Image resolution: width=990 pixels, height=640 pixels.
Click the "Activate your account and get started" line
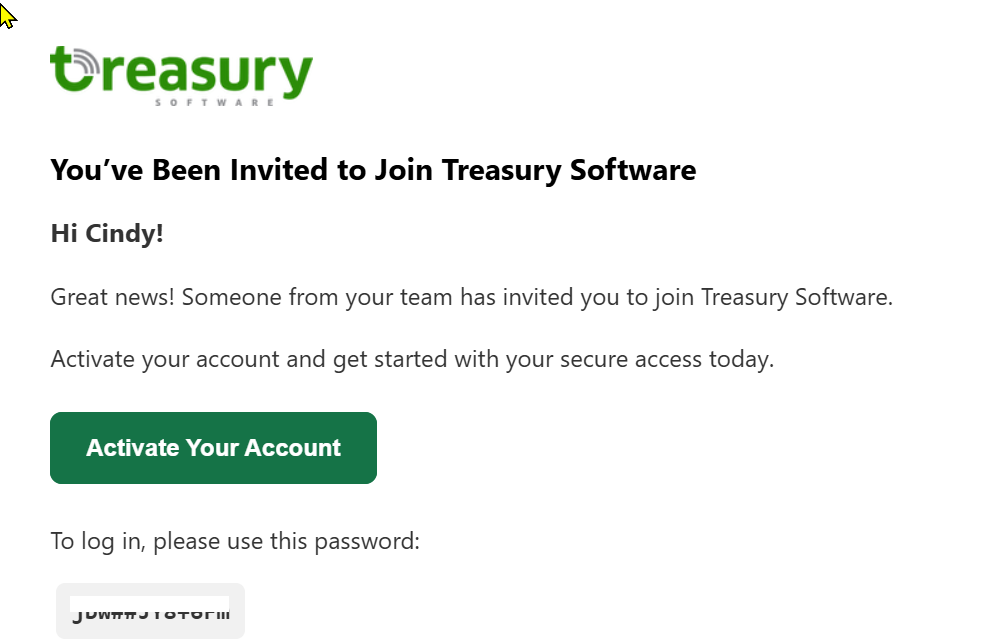pyautogui.click(x=252, y=359)
